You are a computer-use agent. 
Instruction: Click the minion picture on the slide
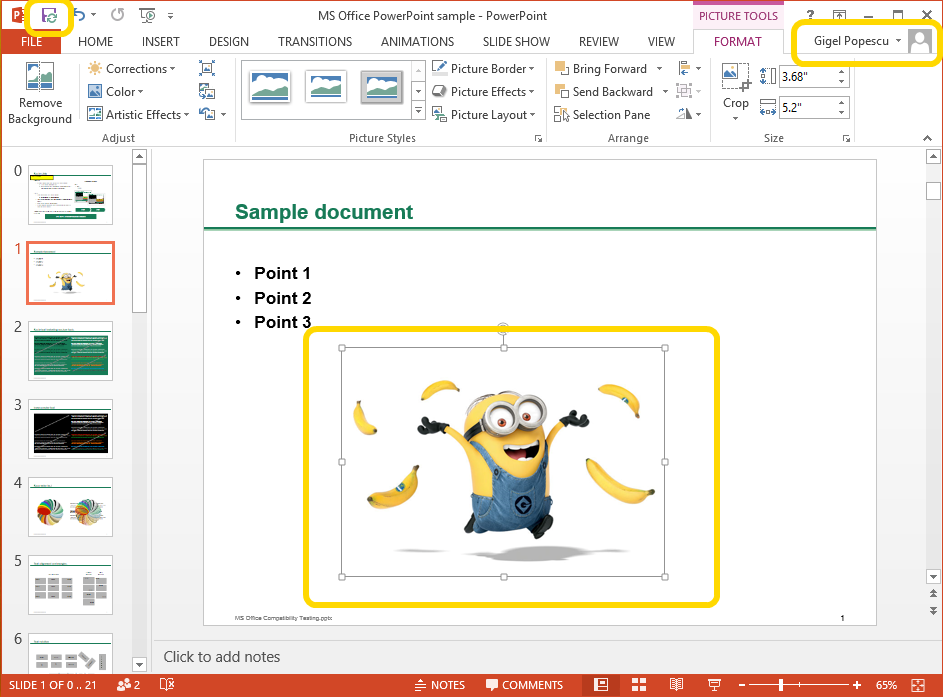click(x=503, y=462)
